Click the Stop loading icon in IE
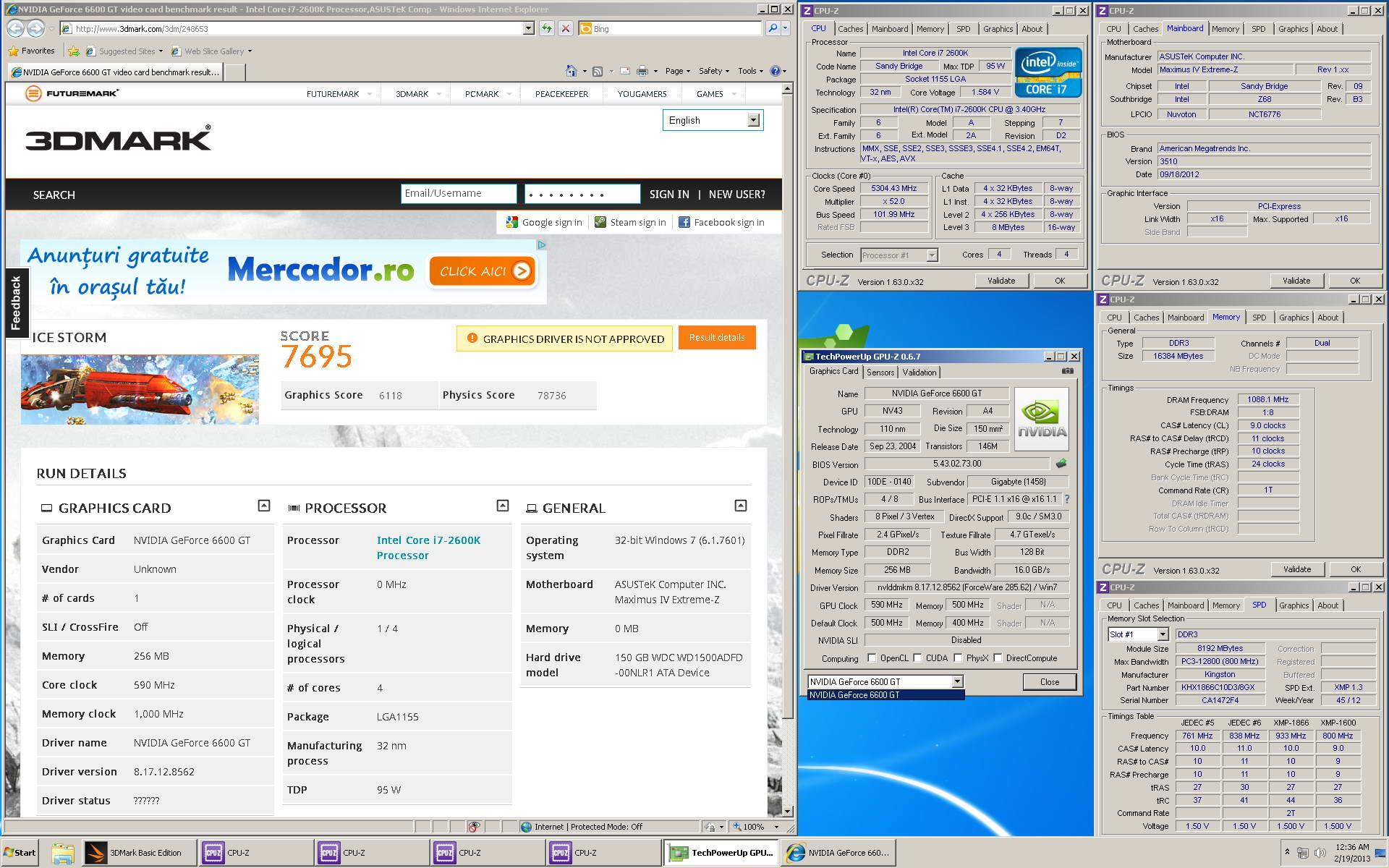This screenshot has width=1389, height=868. tap(566, 28)
